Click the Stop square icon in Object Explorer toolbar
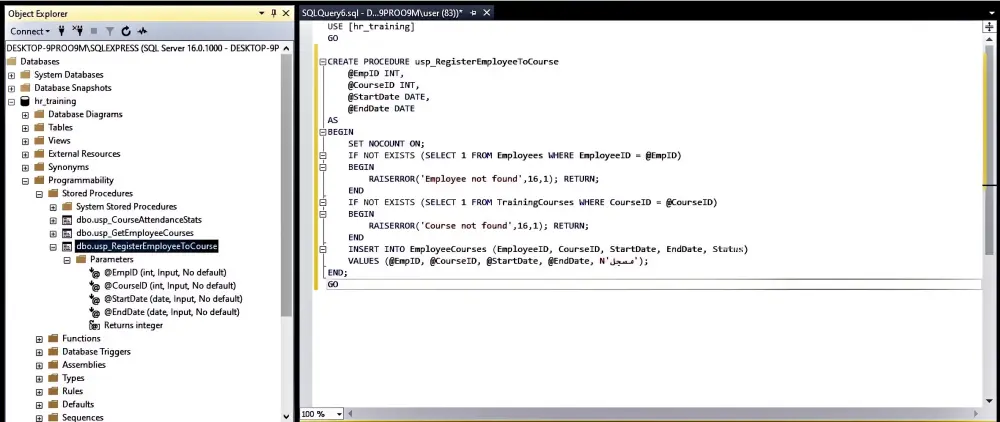This screenshot has width=1000, height=422. pyautogui.click(x=94, y=31)
